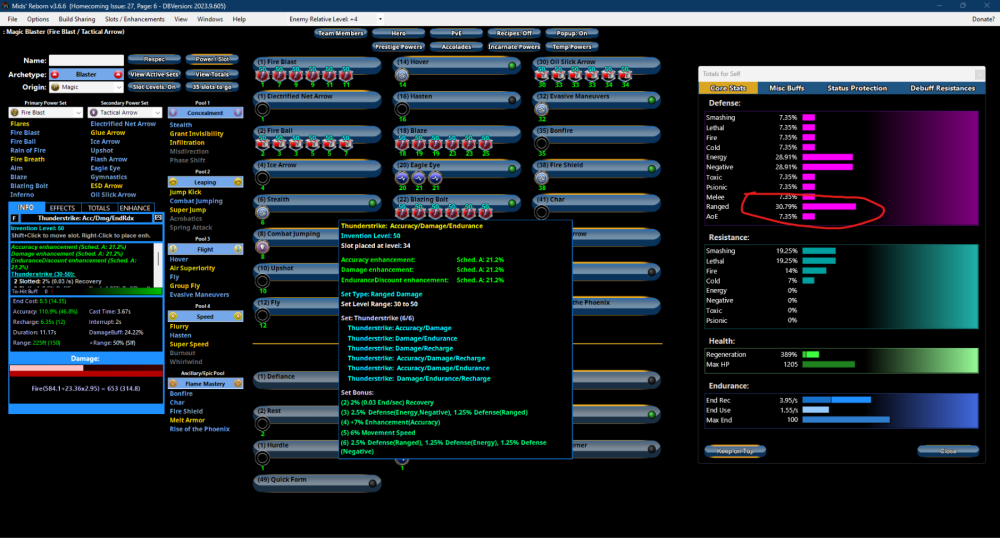Toggle the Hover power's green indicator

pyautogui.click(x=512, y=63)
